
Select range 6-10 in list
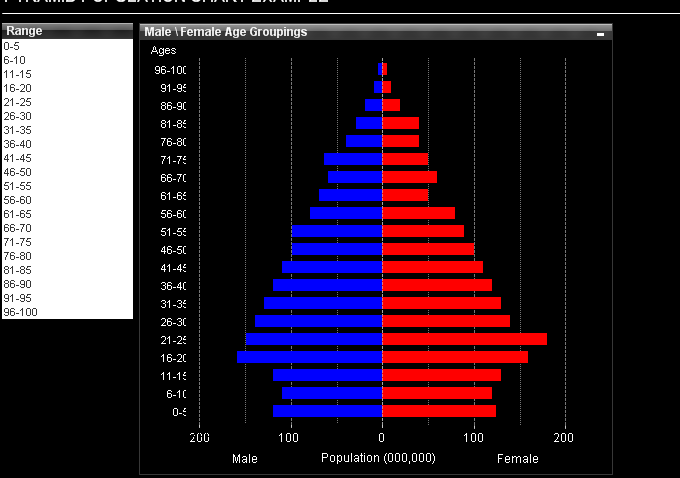67,60
